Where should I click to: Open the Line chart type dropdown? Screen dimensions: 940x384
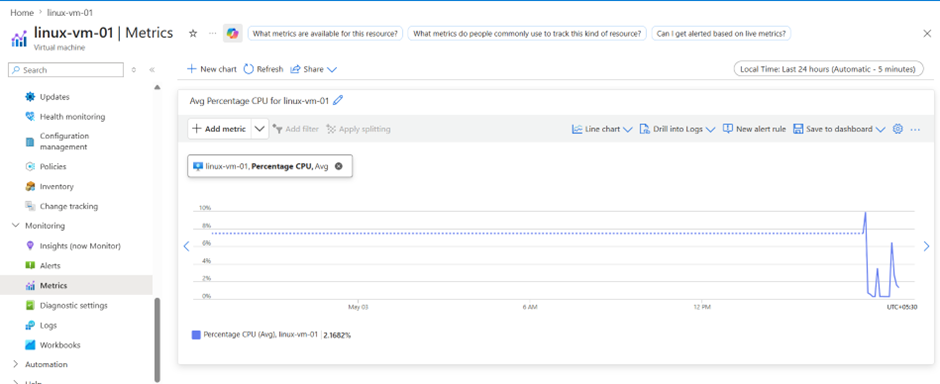(x=602, y=129)
